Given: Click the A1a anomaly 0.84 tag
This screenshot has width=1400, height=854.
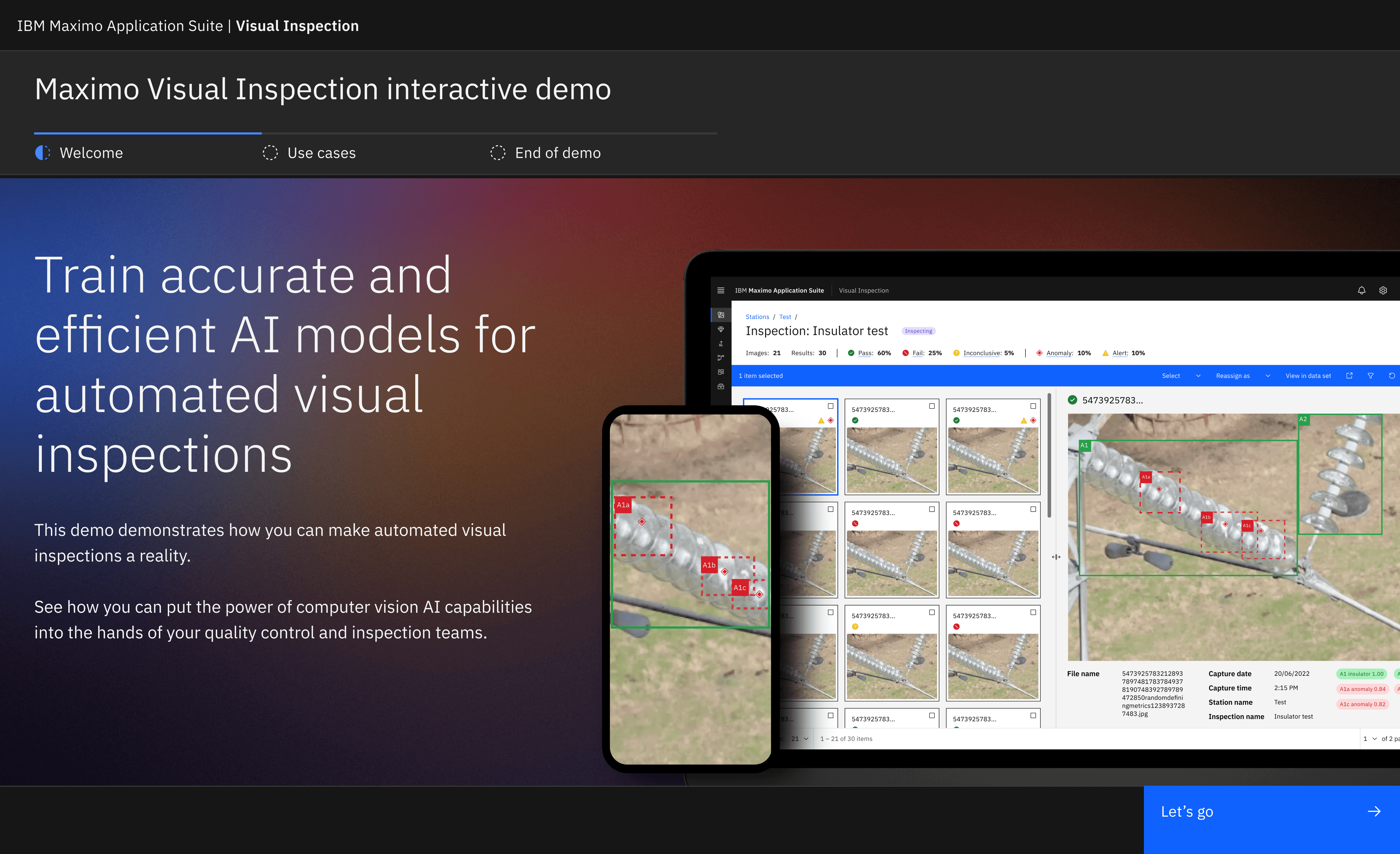Looking at the screenshot, I should 1362,689.
